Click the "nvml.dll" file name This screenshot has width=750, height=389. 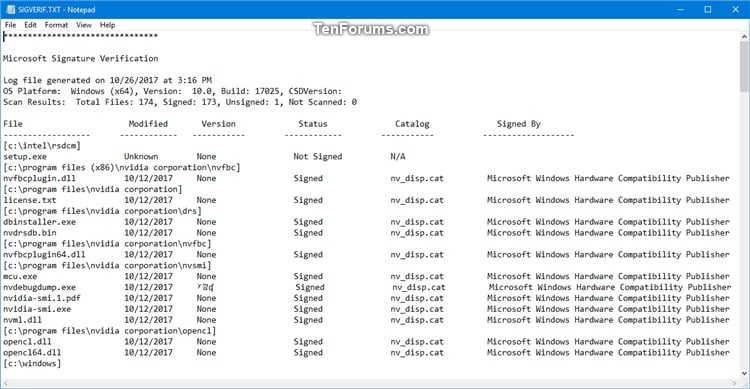click(22, 320)
